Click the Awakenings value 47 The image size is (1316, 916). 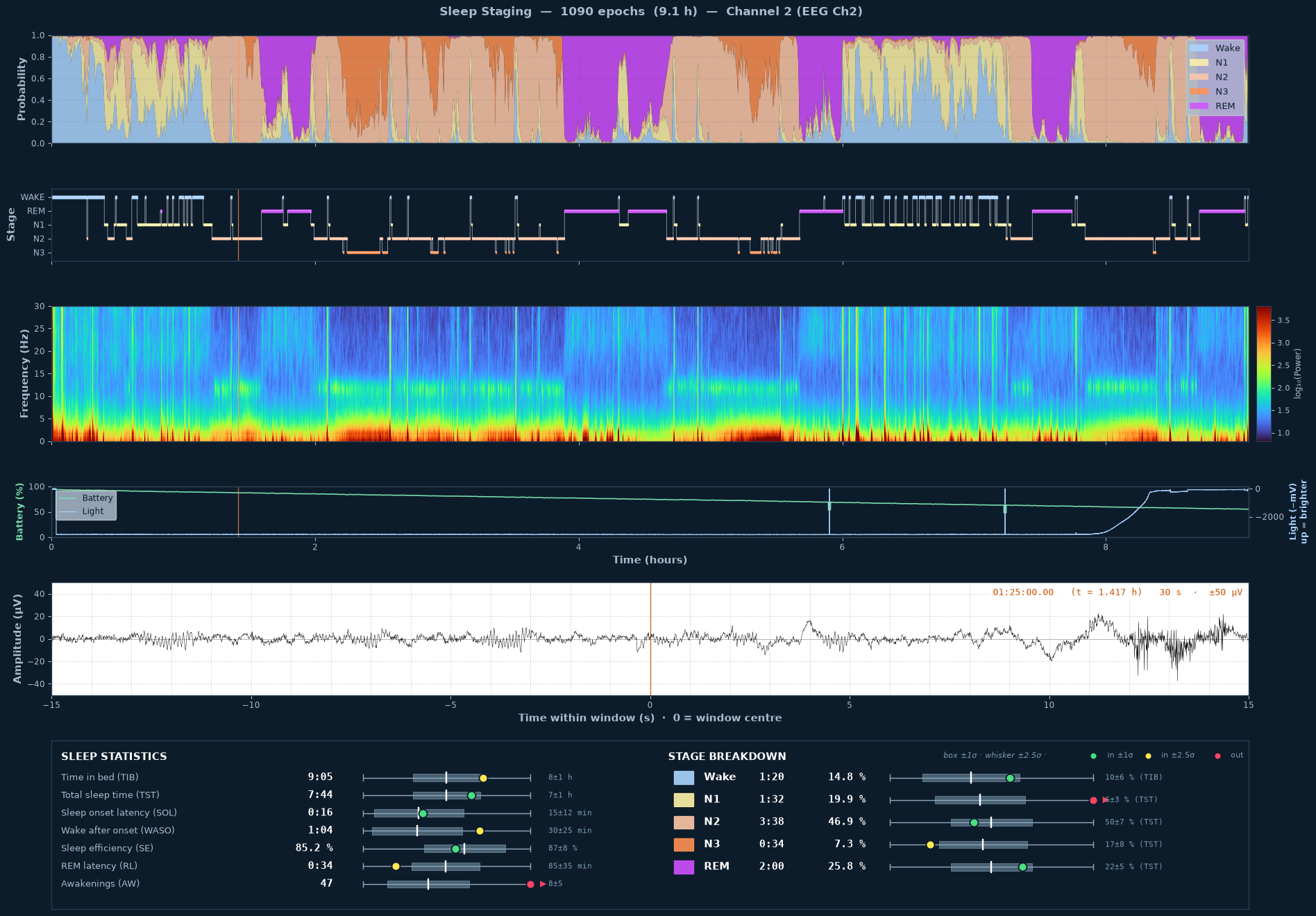click(326, 883)
